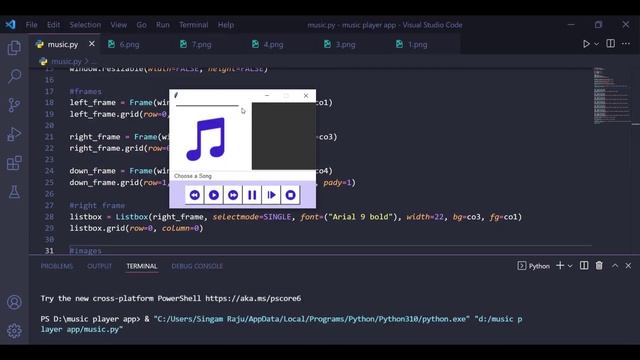Viewport: 640px width, 360px height.
Task: Click the 'Choose a Song' label
Action: [x=193, y=176]
